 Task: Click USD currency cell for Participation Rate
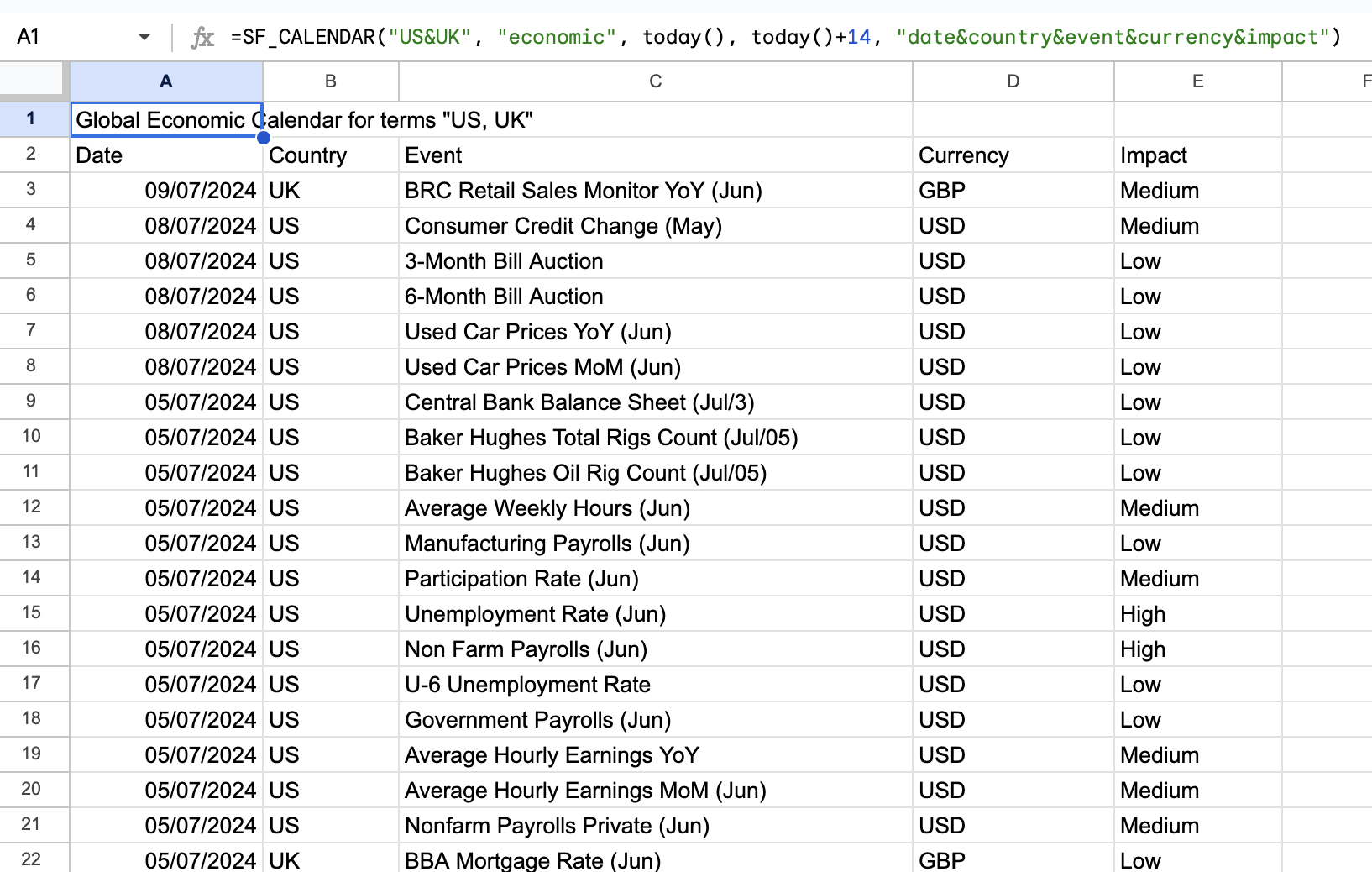(x=1013, y=579)
